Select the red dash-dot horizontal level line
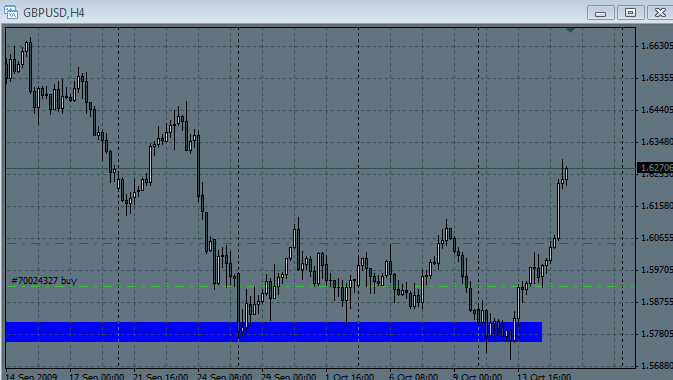 coord(320,243)
